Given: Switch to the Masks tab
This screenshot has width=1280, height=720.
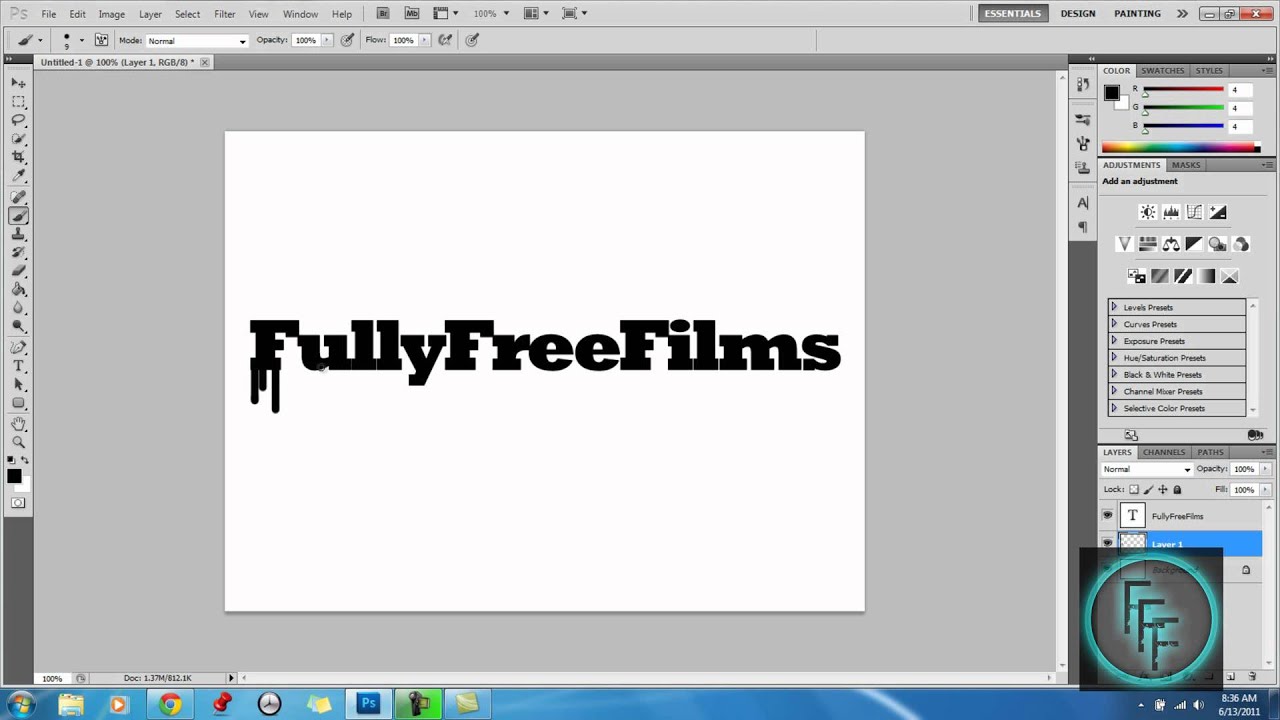Looking at the screenshot, I should (1186, 165).
